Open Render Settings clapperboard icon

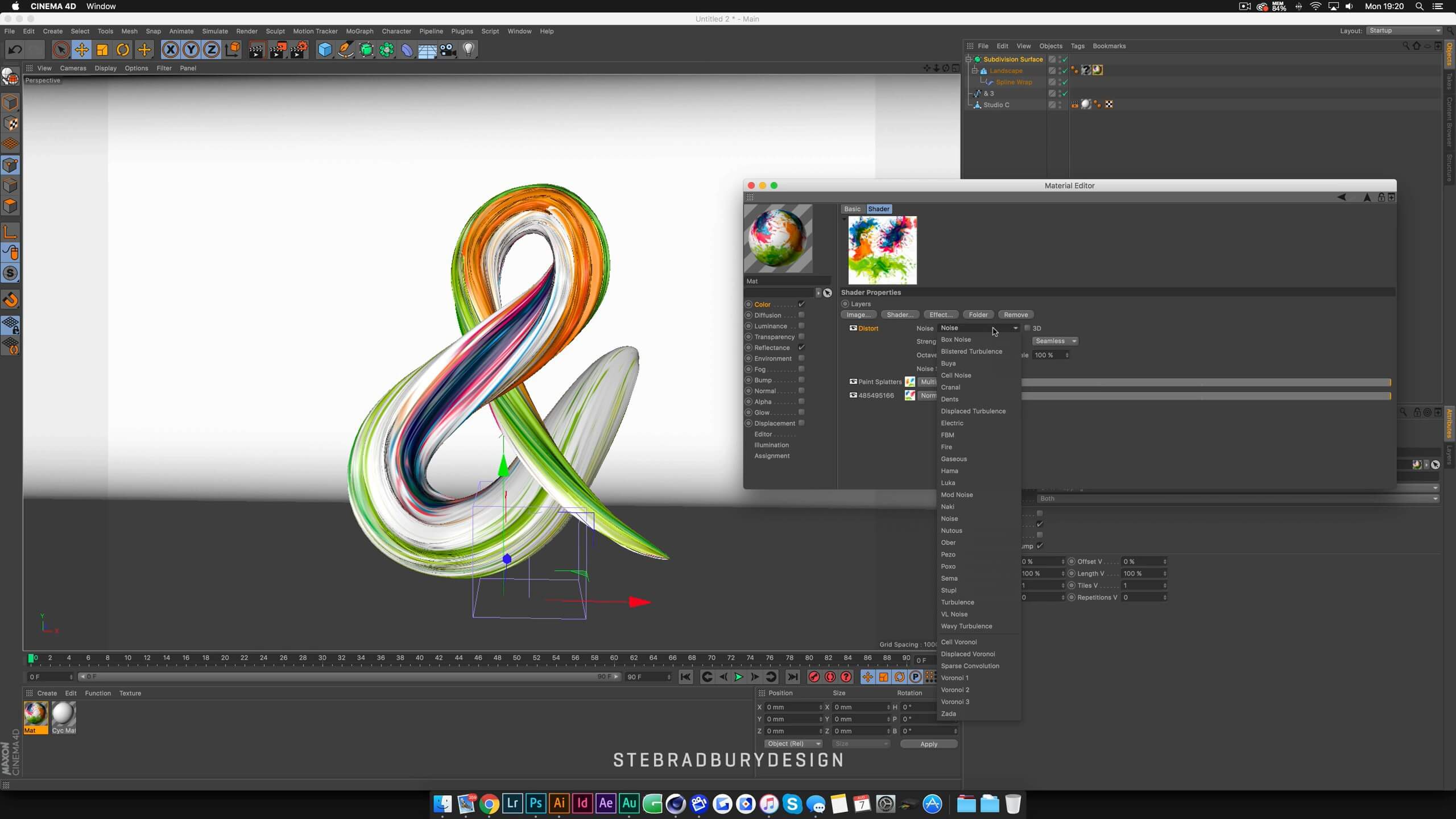pyautogui.click(x=299, y=50)
